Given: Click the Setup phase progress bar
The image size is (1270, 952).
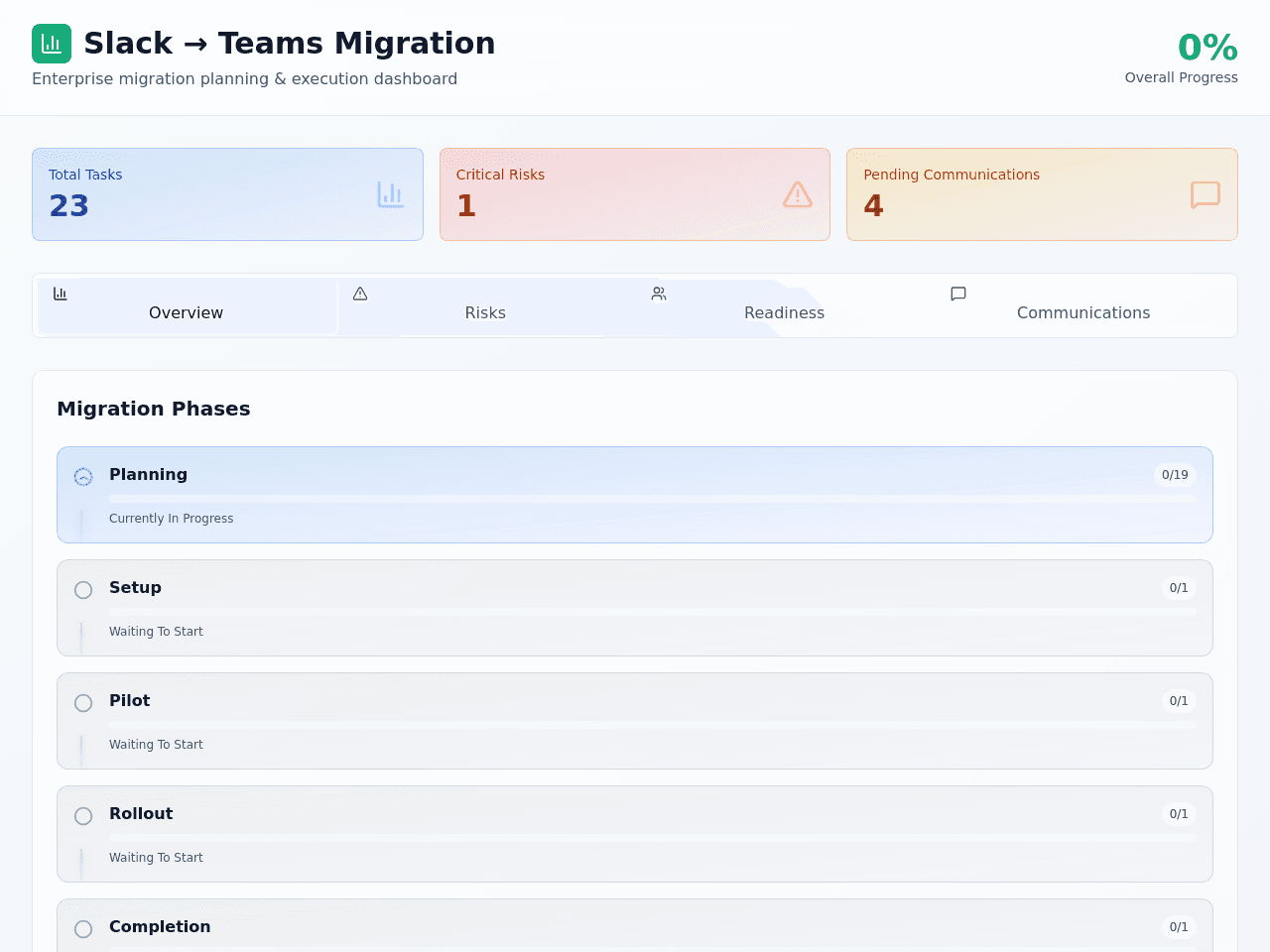Looking at the screenshot, I should click(653, 612).
